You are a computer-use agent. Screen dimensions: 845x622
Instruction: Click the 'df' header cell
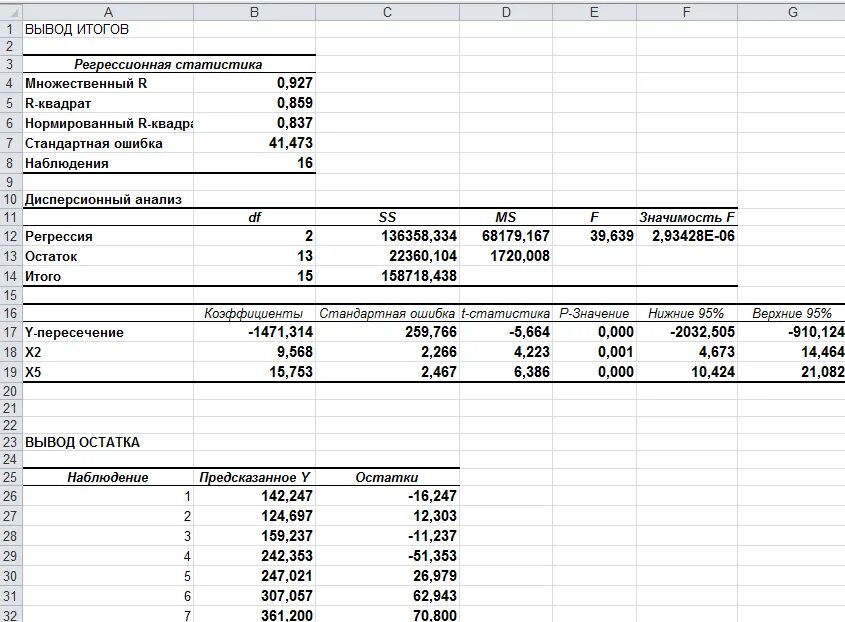(x=254, y=217)
